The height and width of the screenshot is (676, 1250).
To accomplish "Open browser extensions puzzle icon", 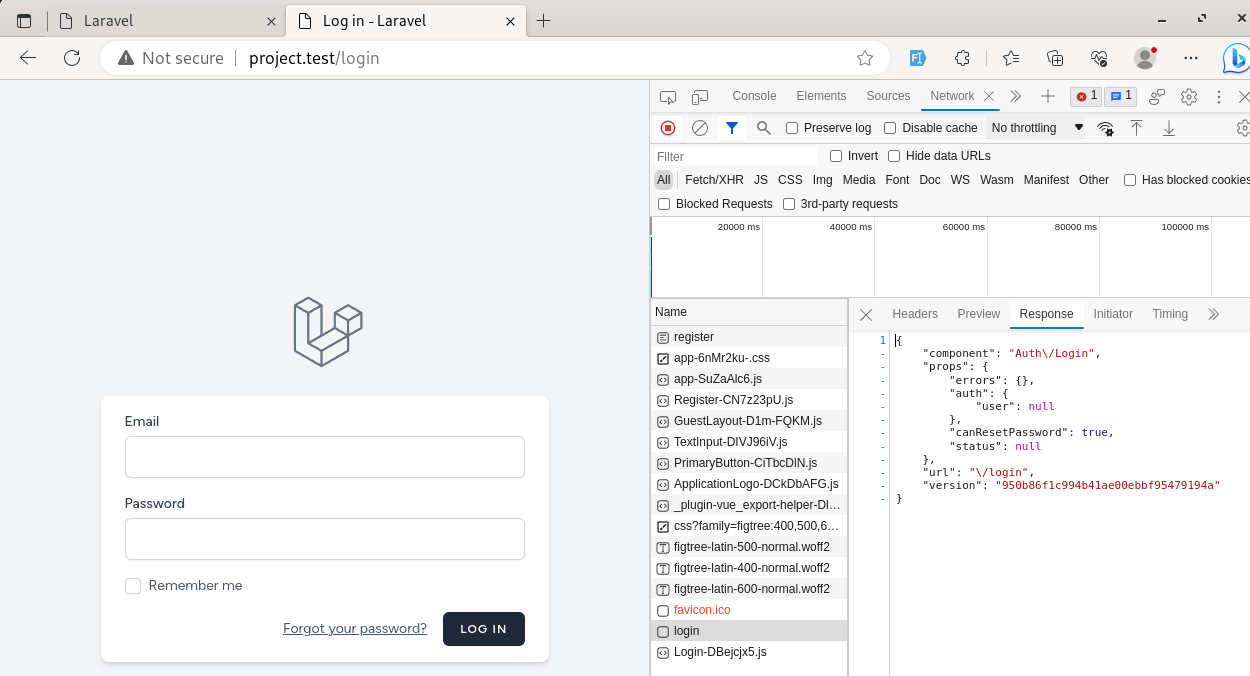I will [x=963, y=58].
